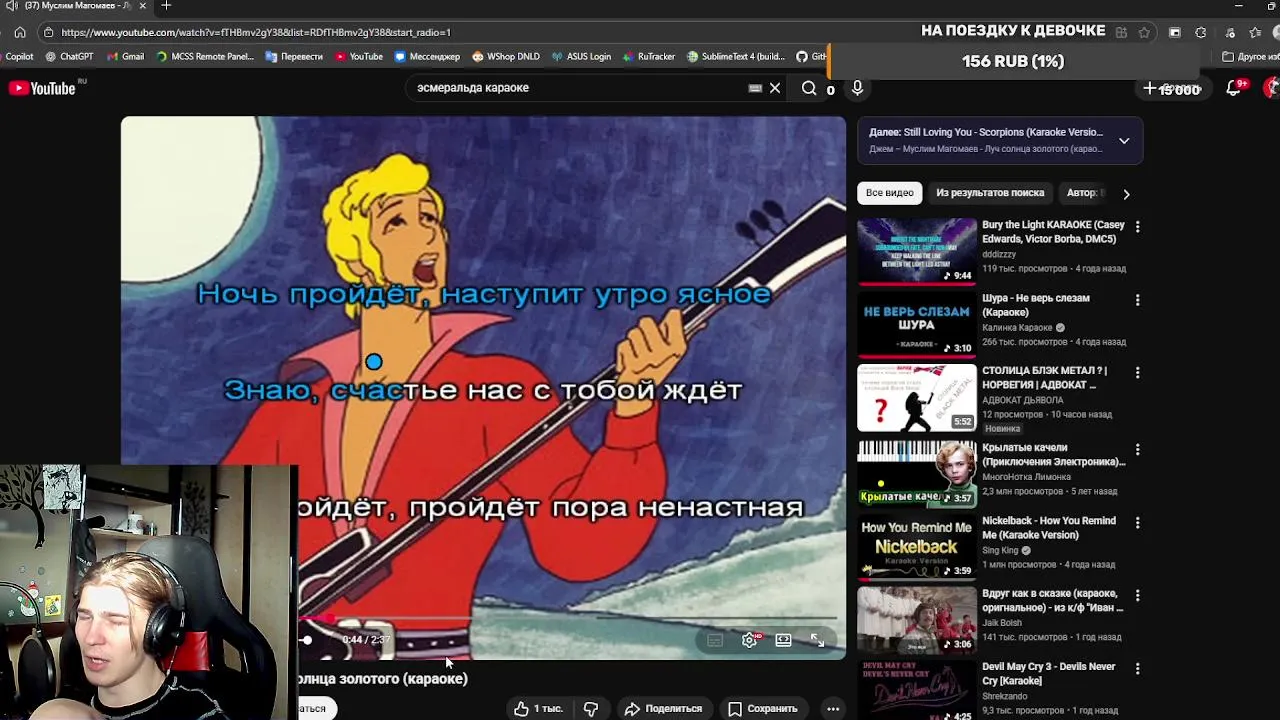Open YouTube bookmark in bookmarks bar
This screenshot has height=720, width=1280.
tap(359, 57)
